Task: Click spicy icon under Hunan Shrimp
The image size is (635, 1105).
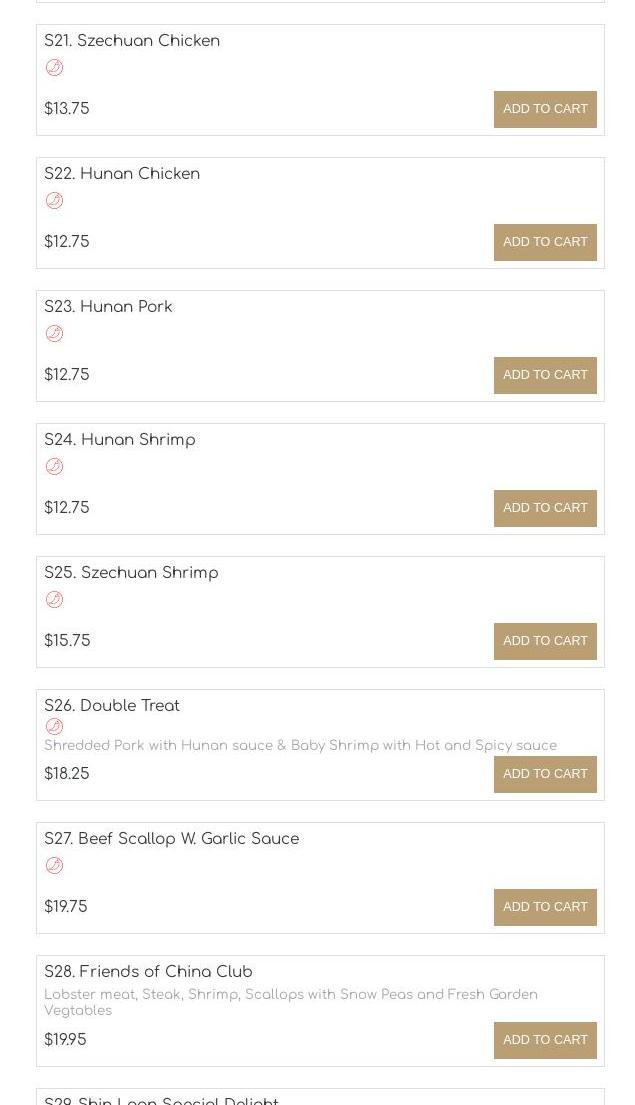Action: (x=54, y=467)
